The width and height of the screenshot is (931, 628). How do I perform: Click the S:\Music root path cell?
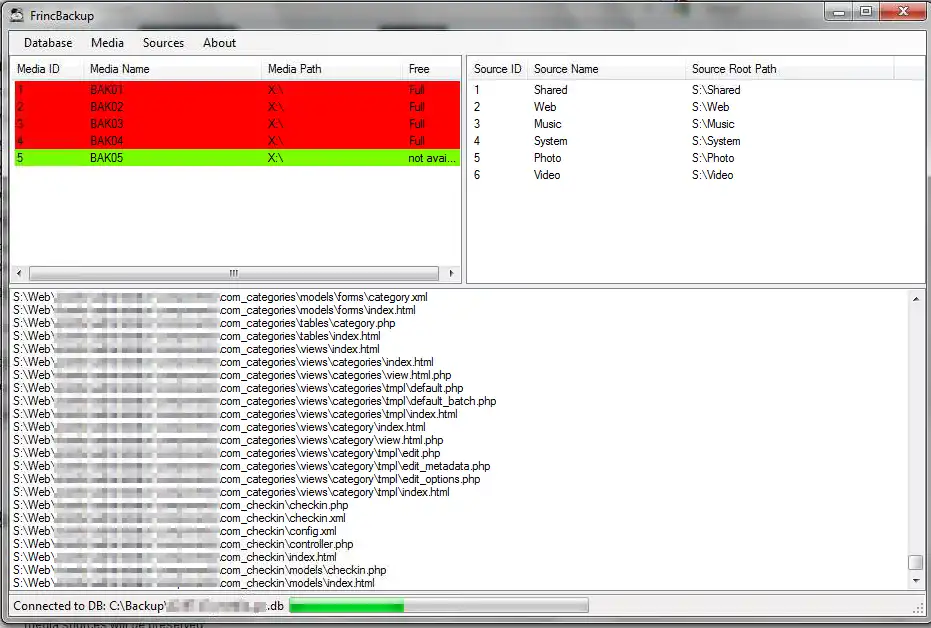[713, 124]
